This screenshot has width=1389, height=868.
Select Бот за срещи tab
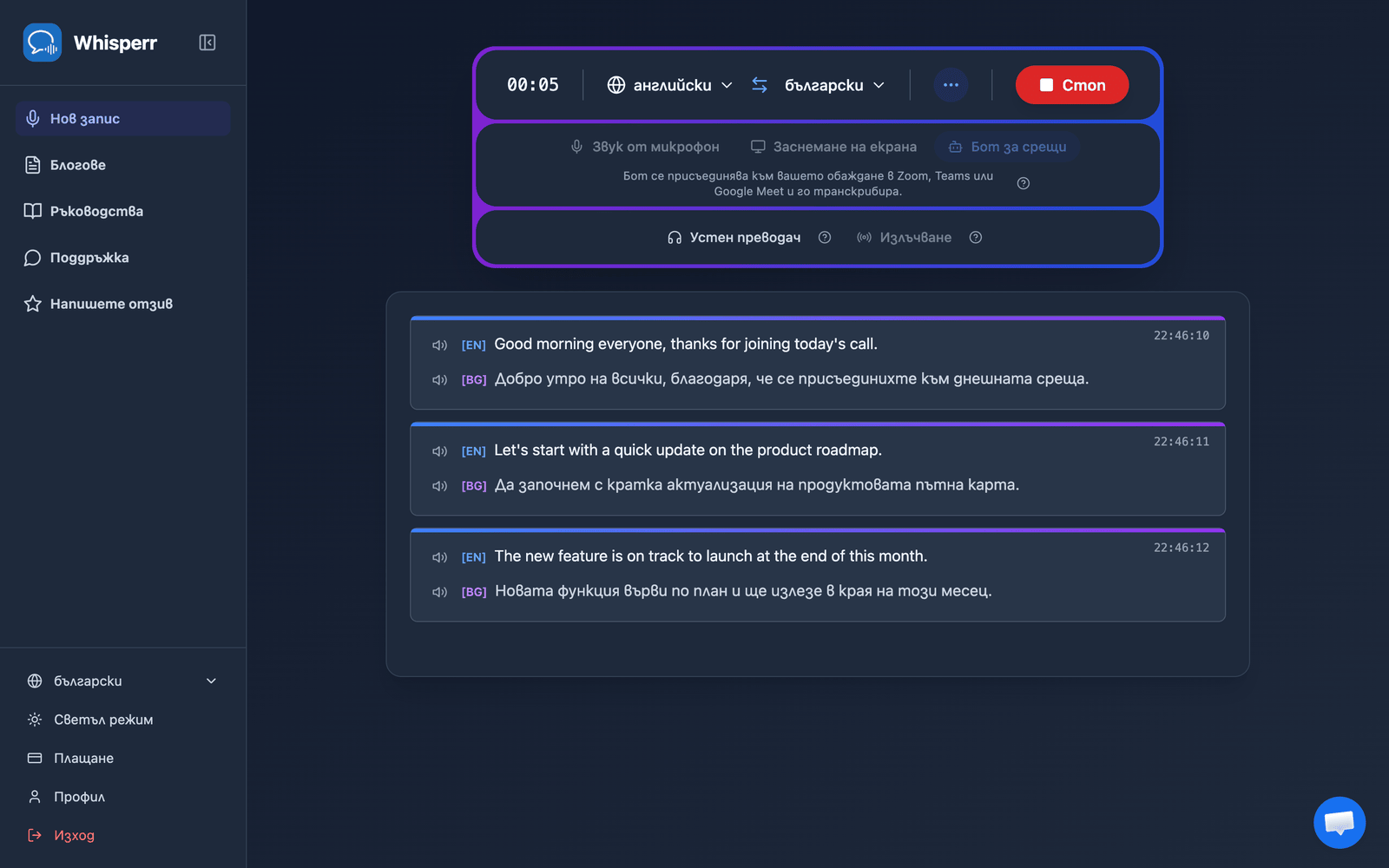coord(1007,147)
